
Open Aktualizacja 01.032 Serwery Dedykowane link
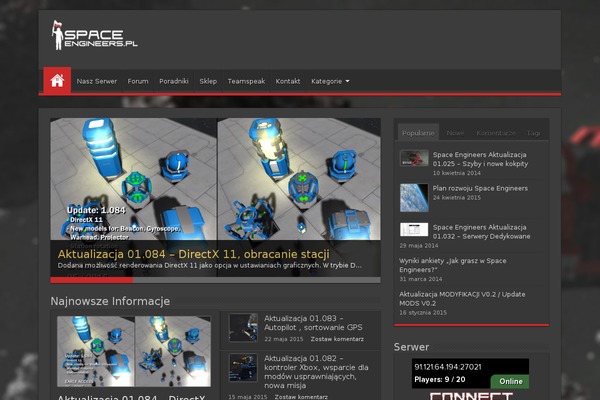click(x=481, y=232)
